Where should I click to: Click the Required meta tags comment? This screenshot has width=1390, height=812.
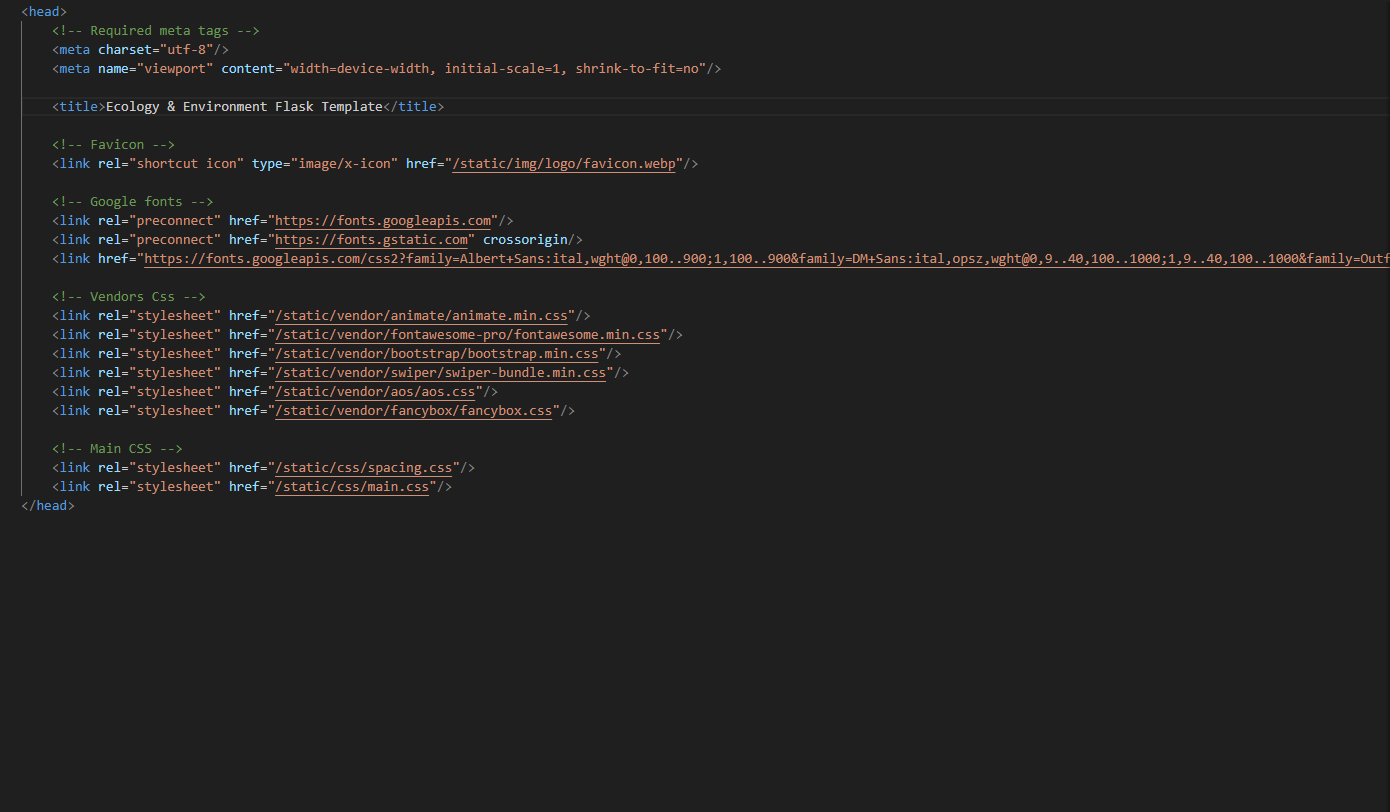155,30
